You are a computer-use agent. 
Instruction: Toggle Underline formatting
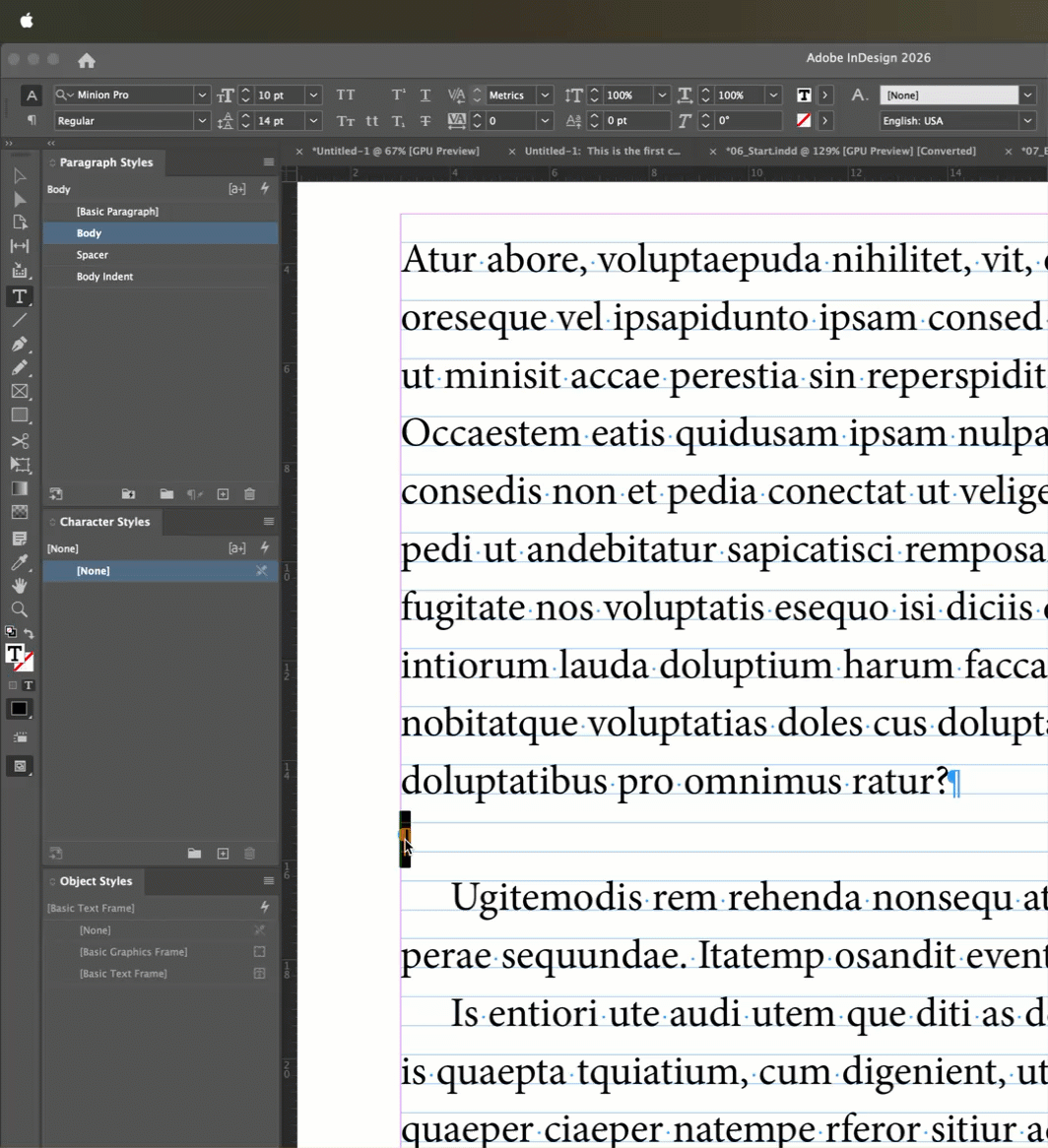[426, 96]
